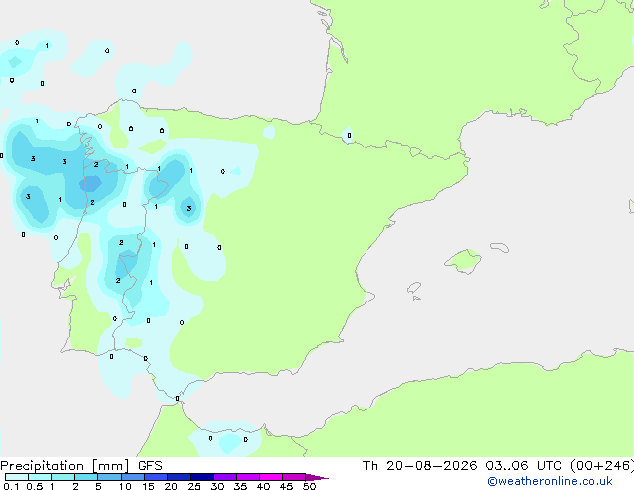Click the over-50 mm arrow at legend end

pos(317,477)
